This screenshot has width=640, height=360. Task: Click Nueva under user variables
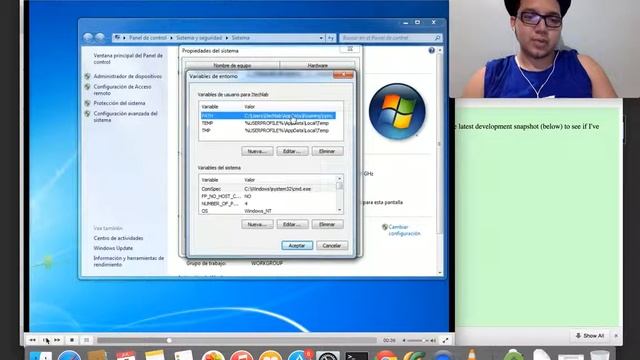click(x=257, y=151)
